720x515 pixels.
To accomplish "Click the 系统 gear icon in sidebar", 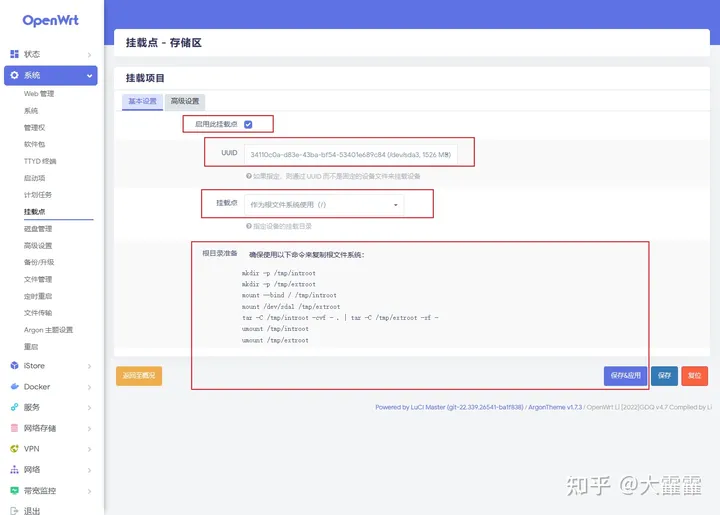I will click(14, 75).
